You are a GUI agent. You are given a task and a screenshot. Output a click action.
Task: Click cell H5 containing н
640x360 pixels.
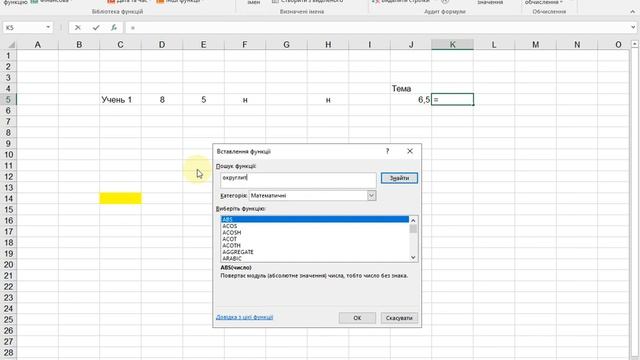tap(328, 100)
